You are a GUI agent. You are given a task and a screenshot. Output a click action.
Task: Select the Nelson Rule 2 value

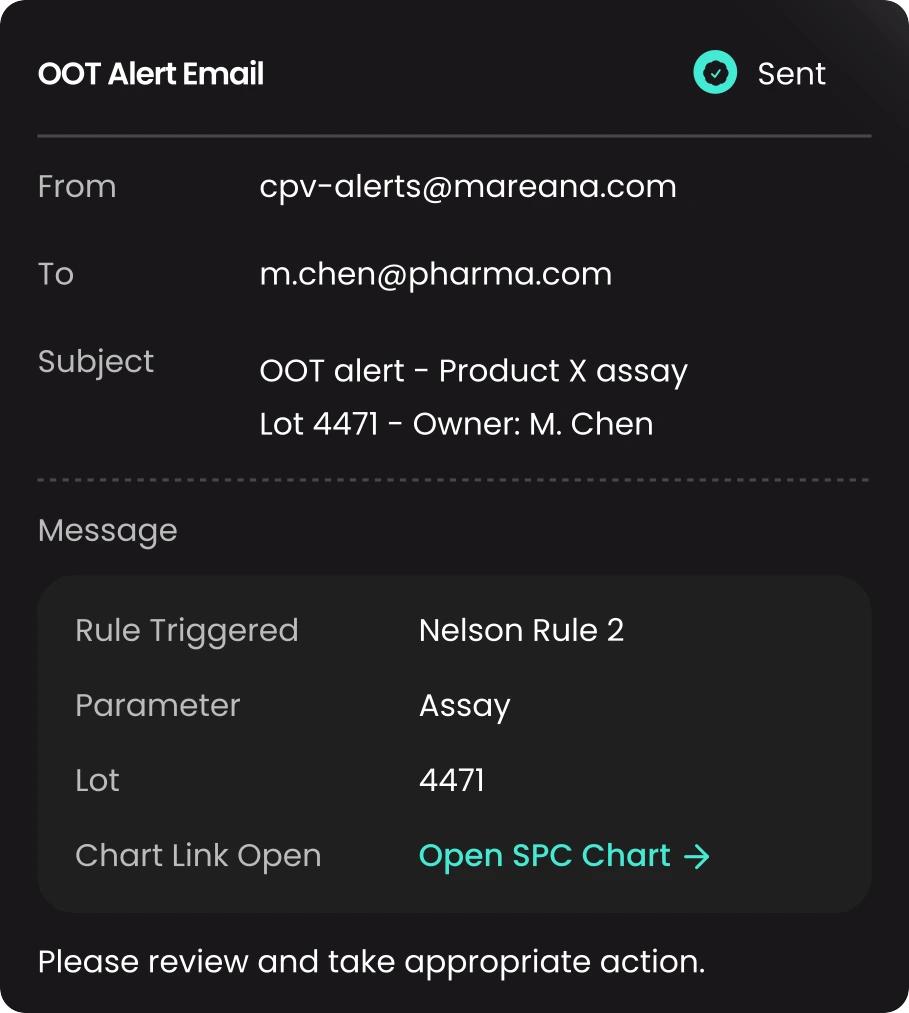521,631
